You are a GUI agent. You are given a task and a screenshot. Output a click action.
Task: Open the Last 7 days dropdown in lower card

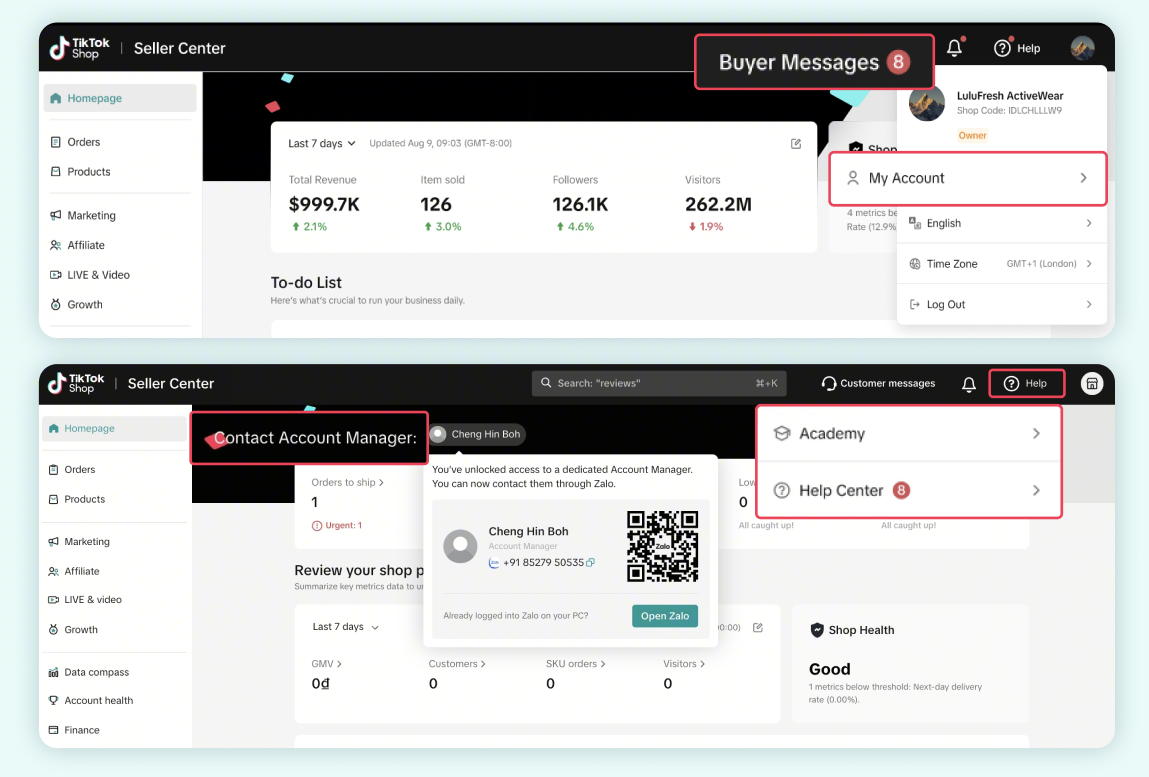346,627
